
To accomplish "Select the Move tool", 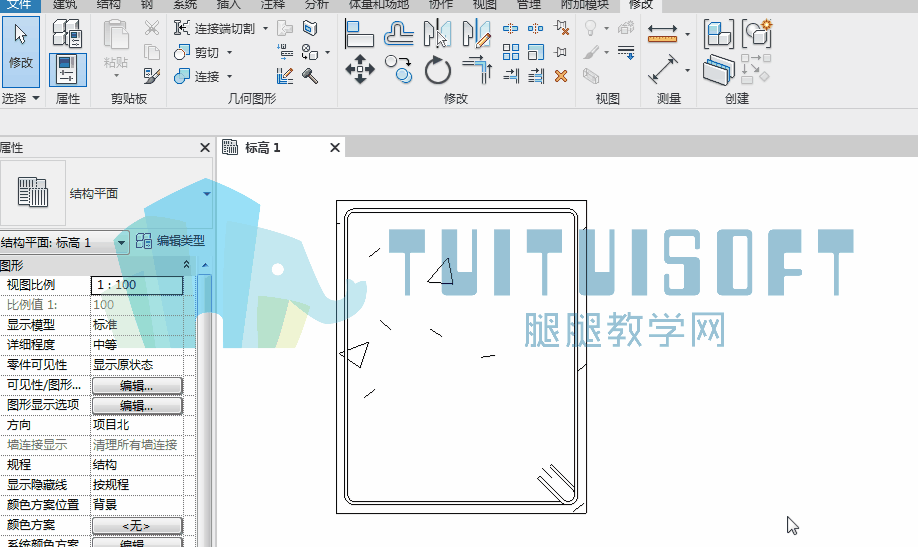I will point(359,70).
